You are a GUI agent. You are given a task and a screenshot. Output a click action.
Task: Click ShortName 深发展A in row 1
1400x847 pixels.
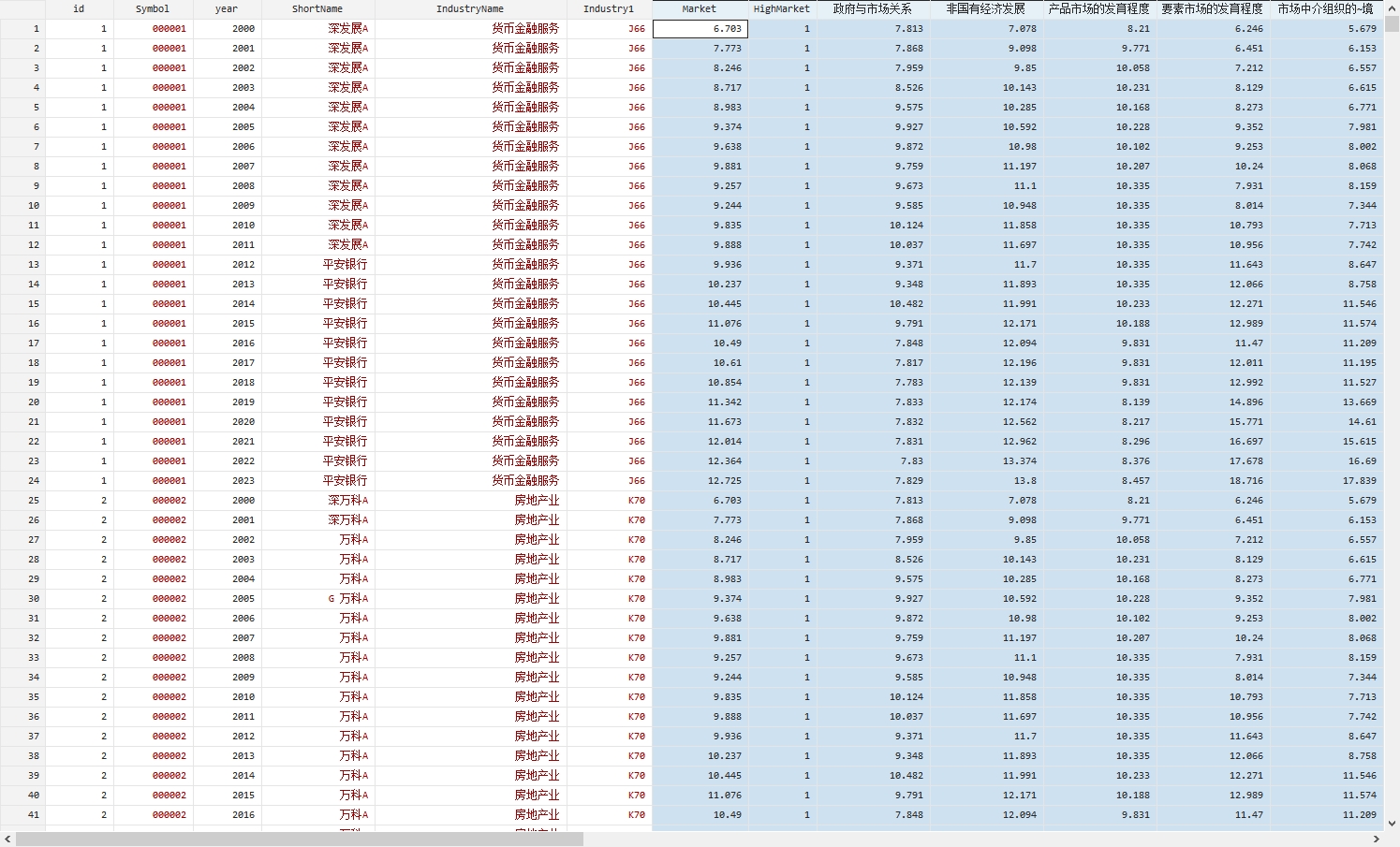point(318,29)
